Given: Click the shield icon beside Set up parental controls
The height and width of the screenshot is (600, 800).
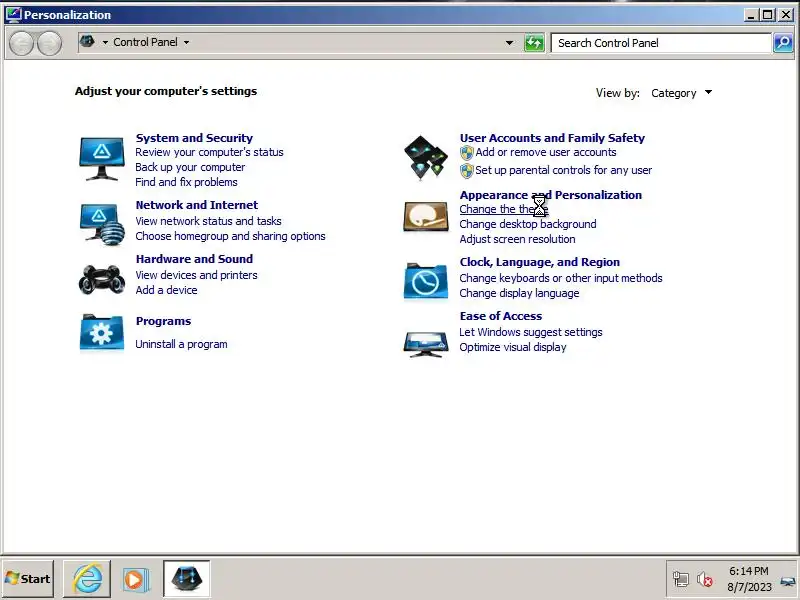Looking at the screenshot, I should [x=466, y=170].
